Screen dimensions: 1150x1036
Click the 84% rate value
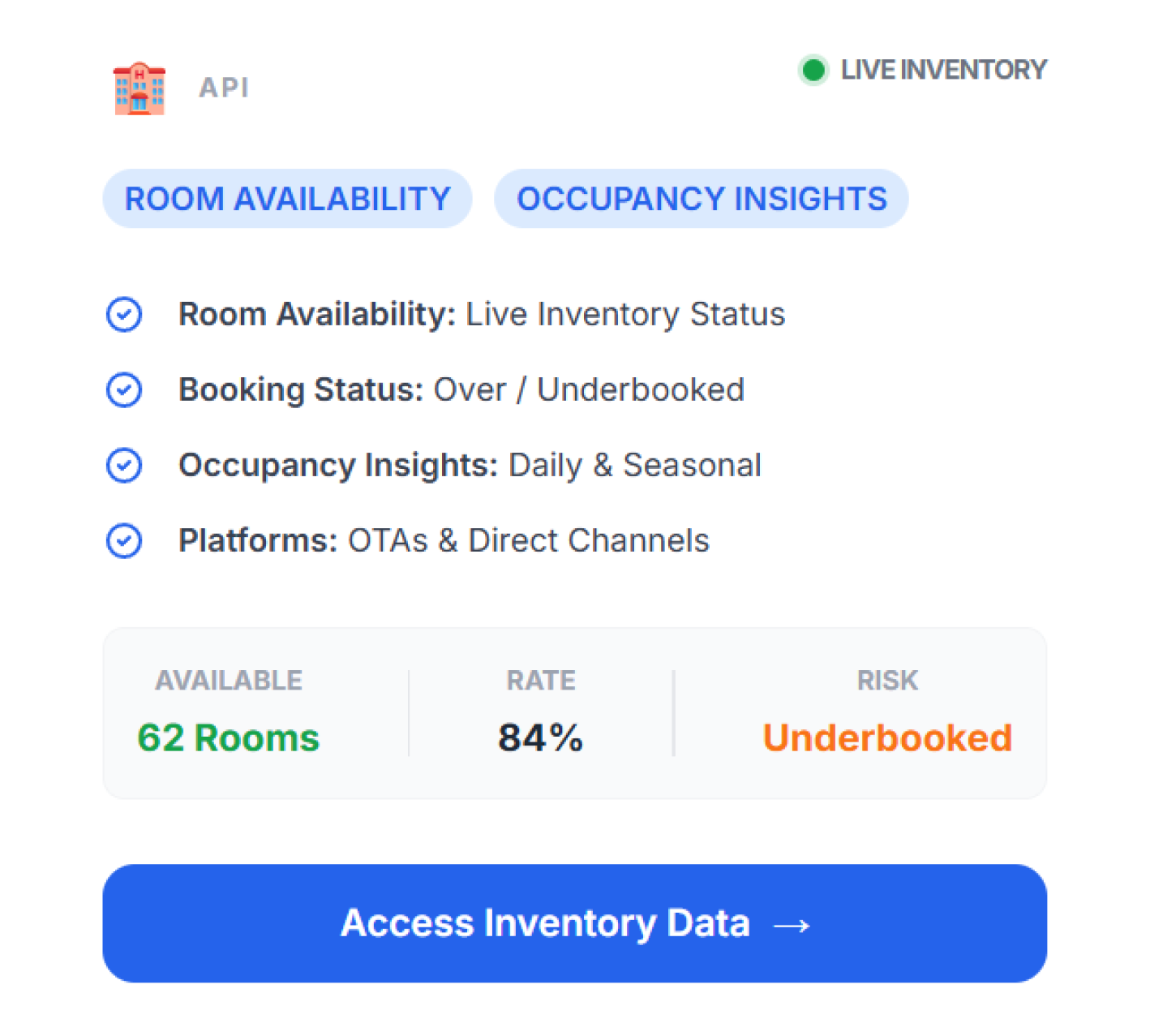click(x=540, y=738)
